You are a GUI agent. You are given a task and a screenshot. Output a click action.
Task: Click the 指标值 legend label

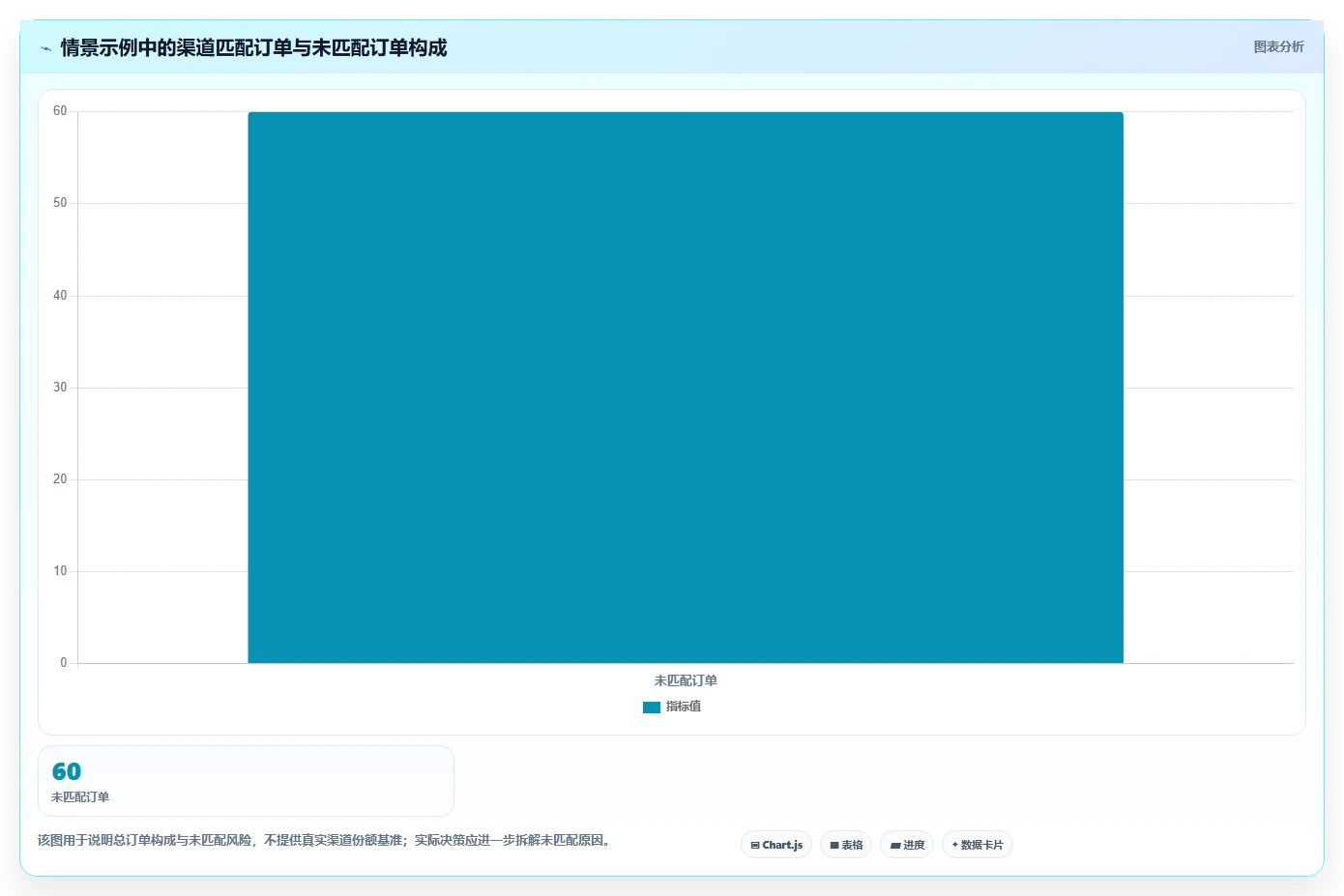[x=684, y=707]
